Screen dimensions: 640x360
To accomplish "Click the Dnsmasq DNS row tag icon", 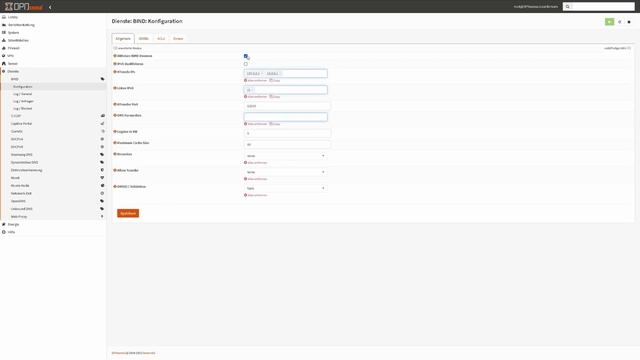I will coord(102,155).
